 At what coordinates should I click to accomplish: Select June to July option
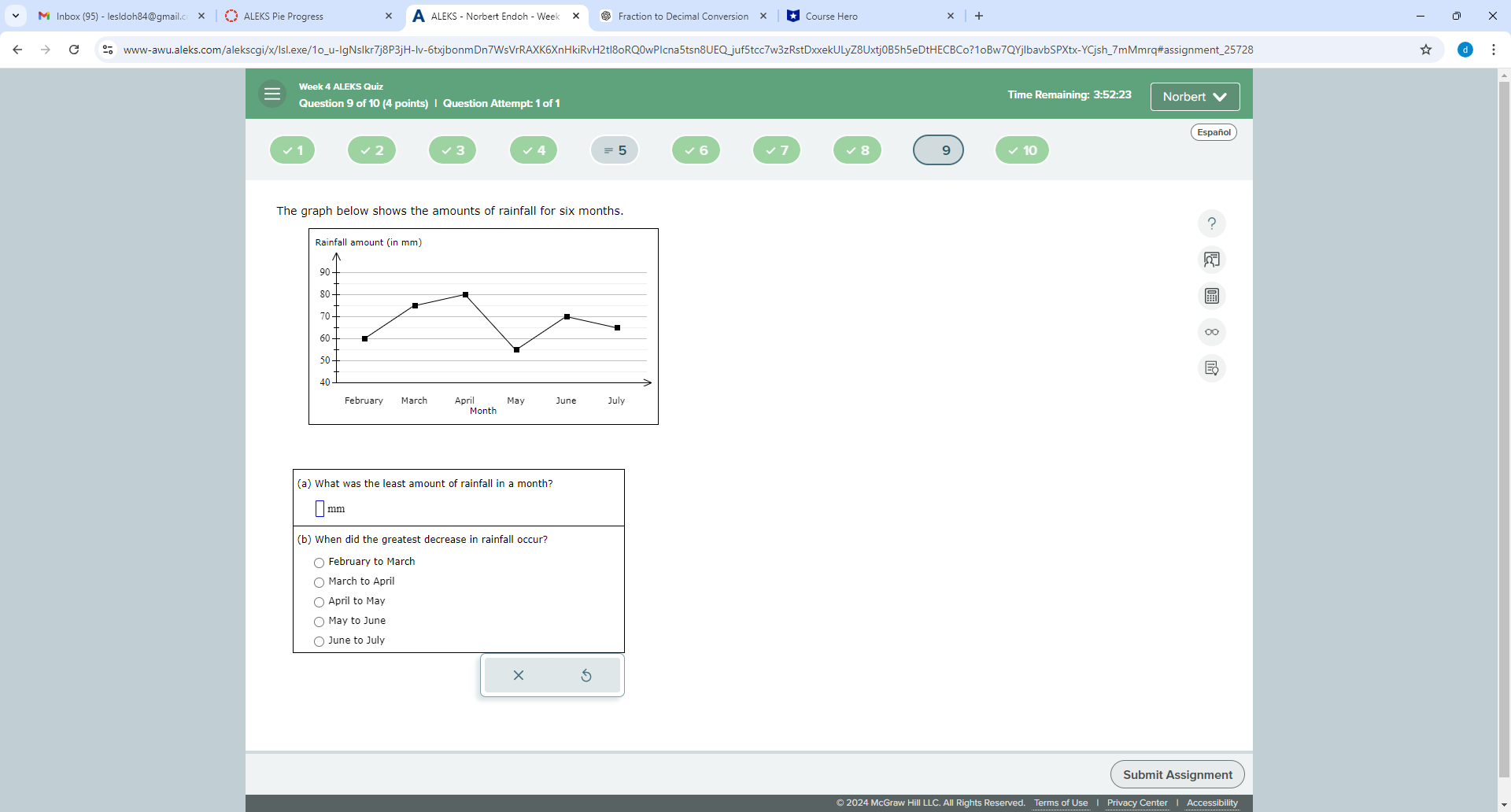319,641
